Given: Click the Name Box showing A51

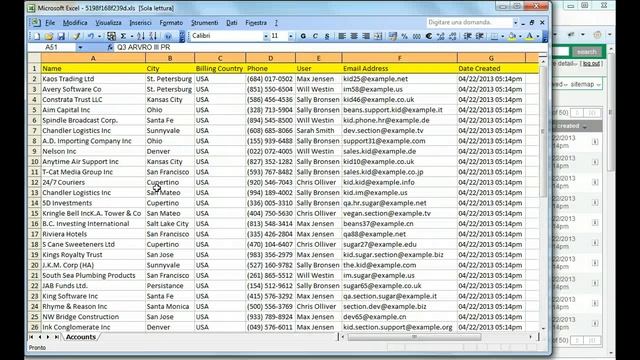Looking at the screenshot, I should [51, 47].
